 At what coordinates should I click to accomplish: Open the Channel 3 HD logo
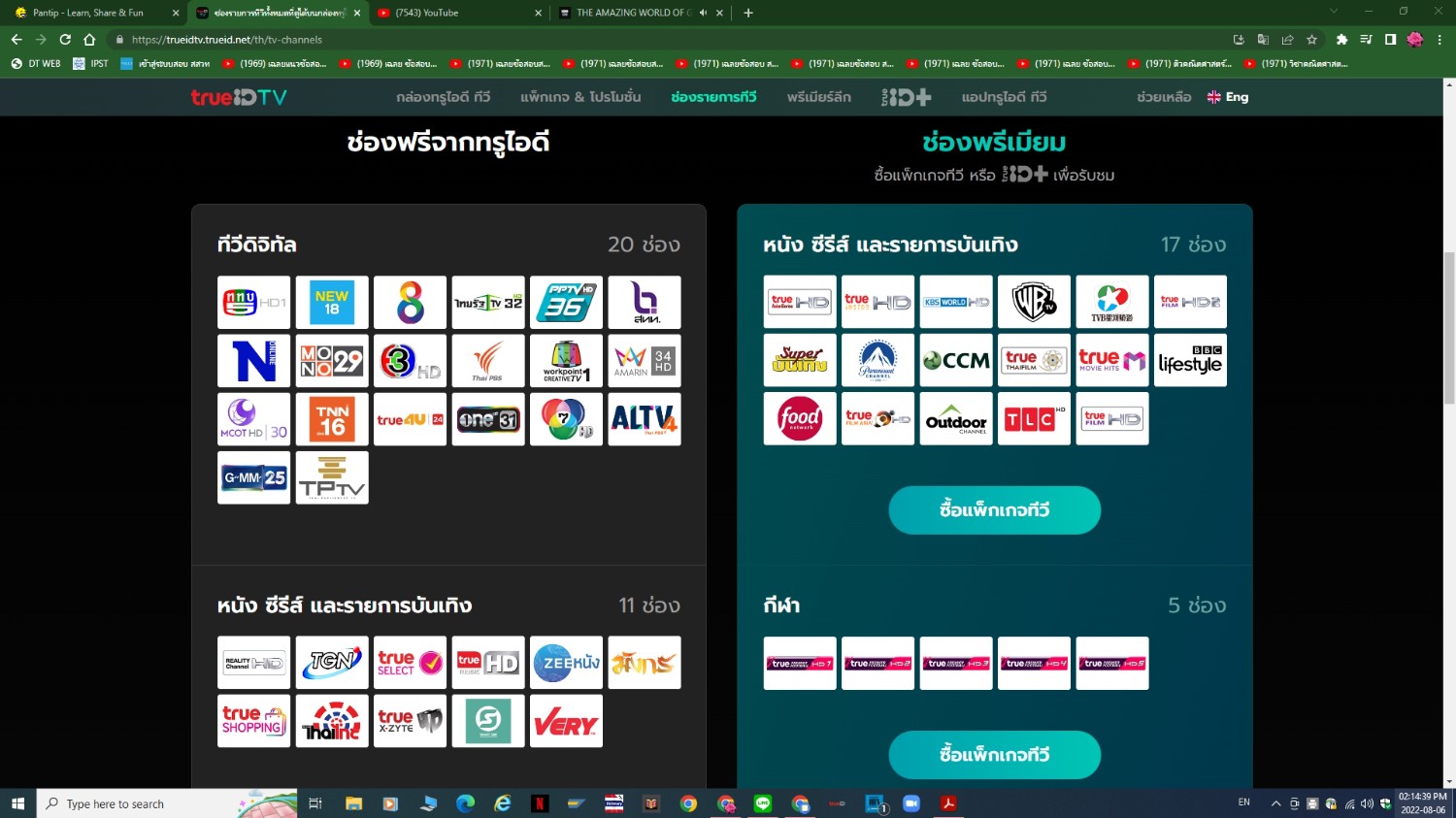[411, 361]
